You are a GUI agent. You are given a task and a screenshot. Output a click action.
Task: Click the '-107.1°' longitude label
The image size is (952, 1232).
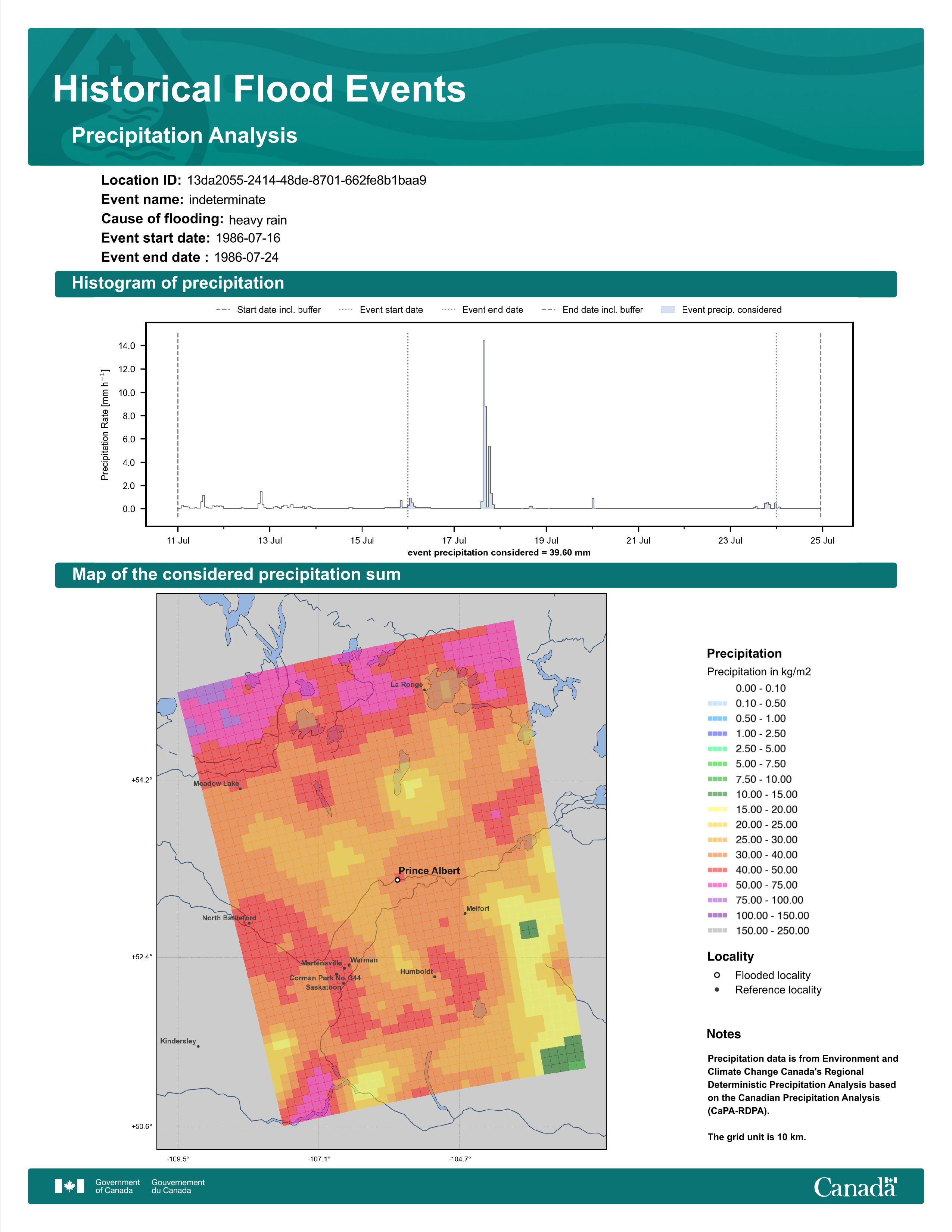coord(319,1159)
